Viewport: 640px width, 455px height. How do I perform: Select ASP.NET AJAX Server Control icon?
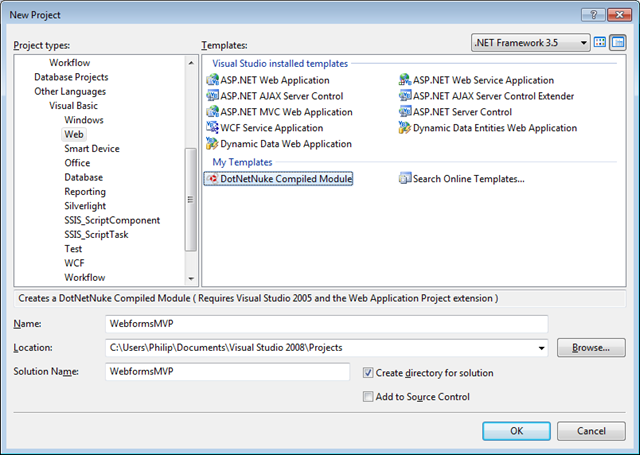213,96
